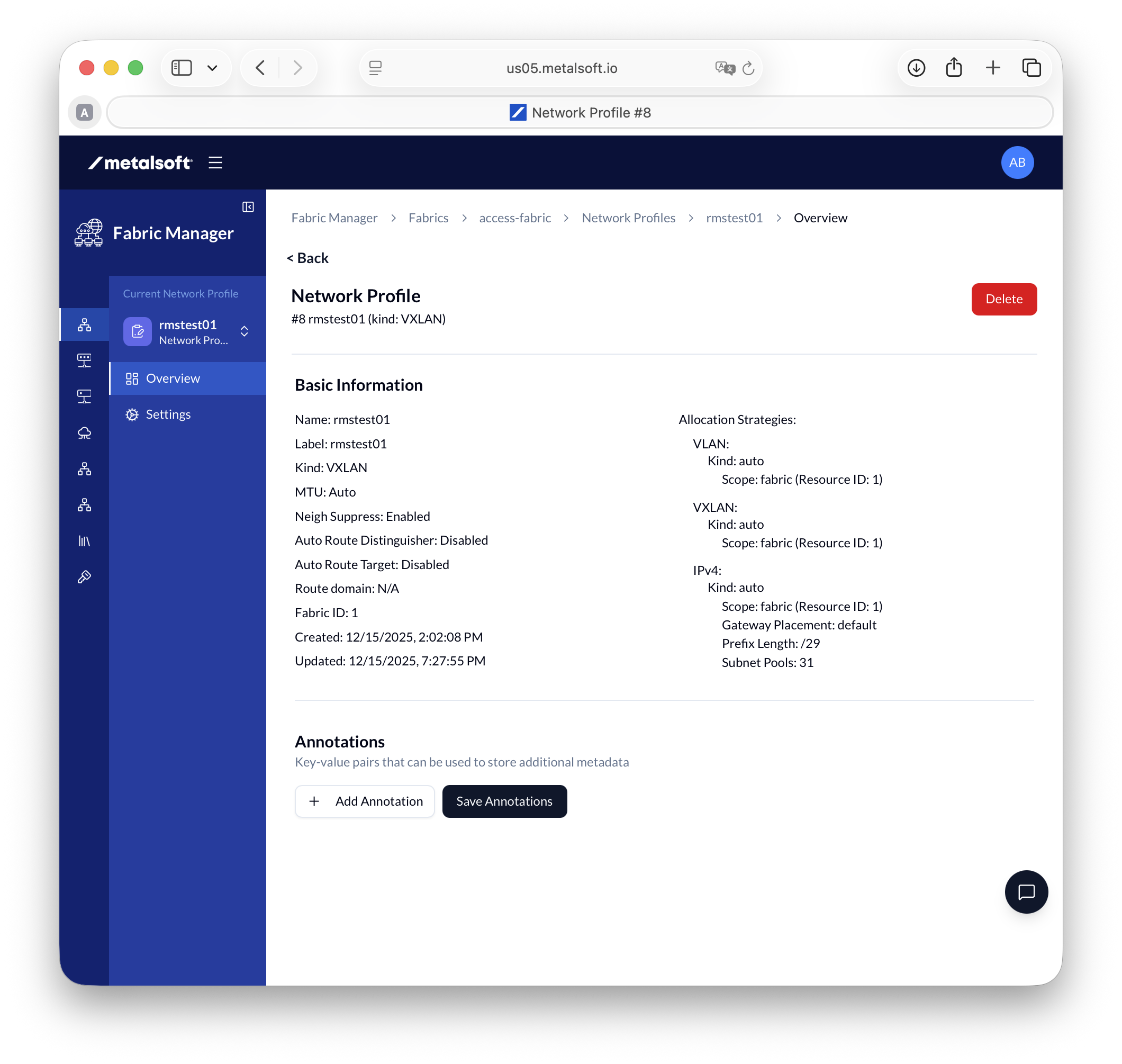Click the Back link

point(307,258)
